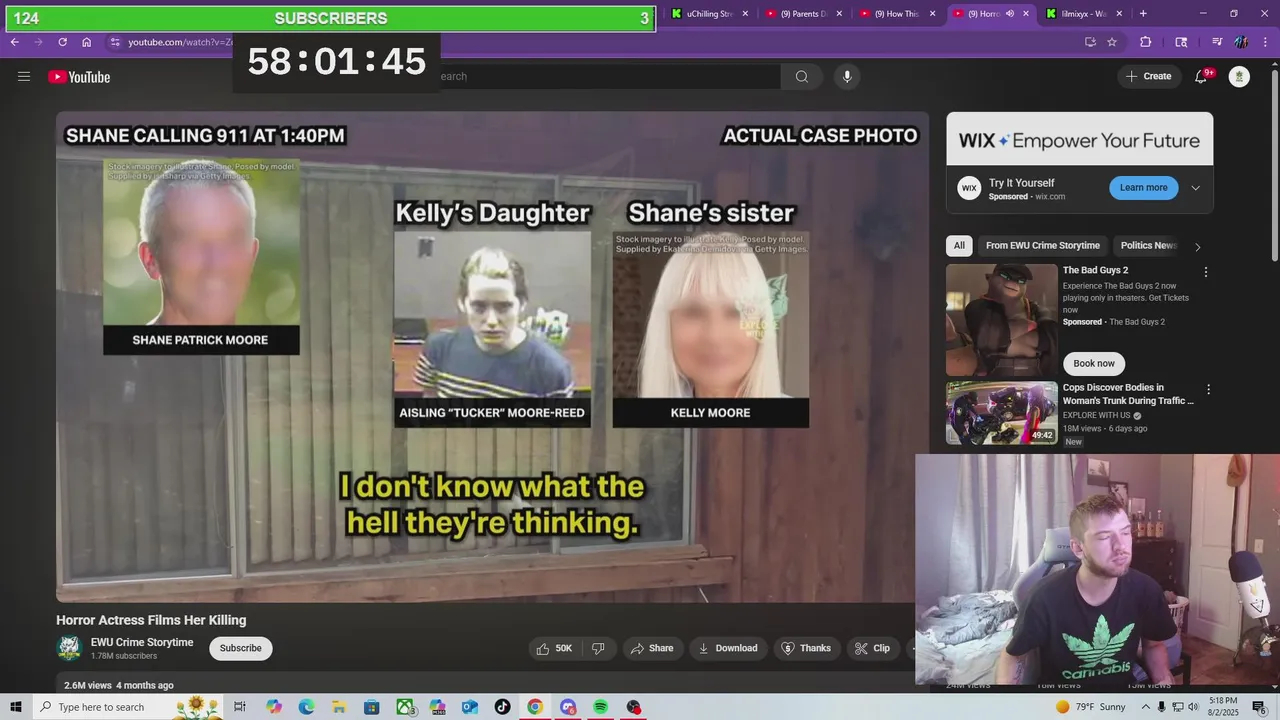This screenshot has height=720, width=1280.
Task: Click the Thanks button
Action: click(x=806, y=648)
